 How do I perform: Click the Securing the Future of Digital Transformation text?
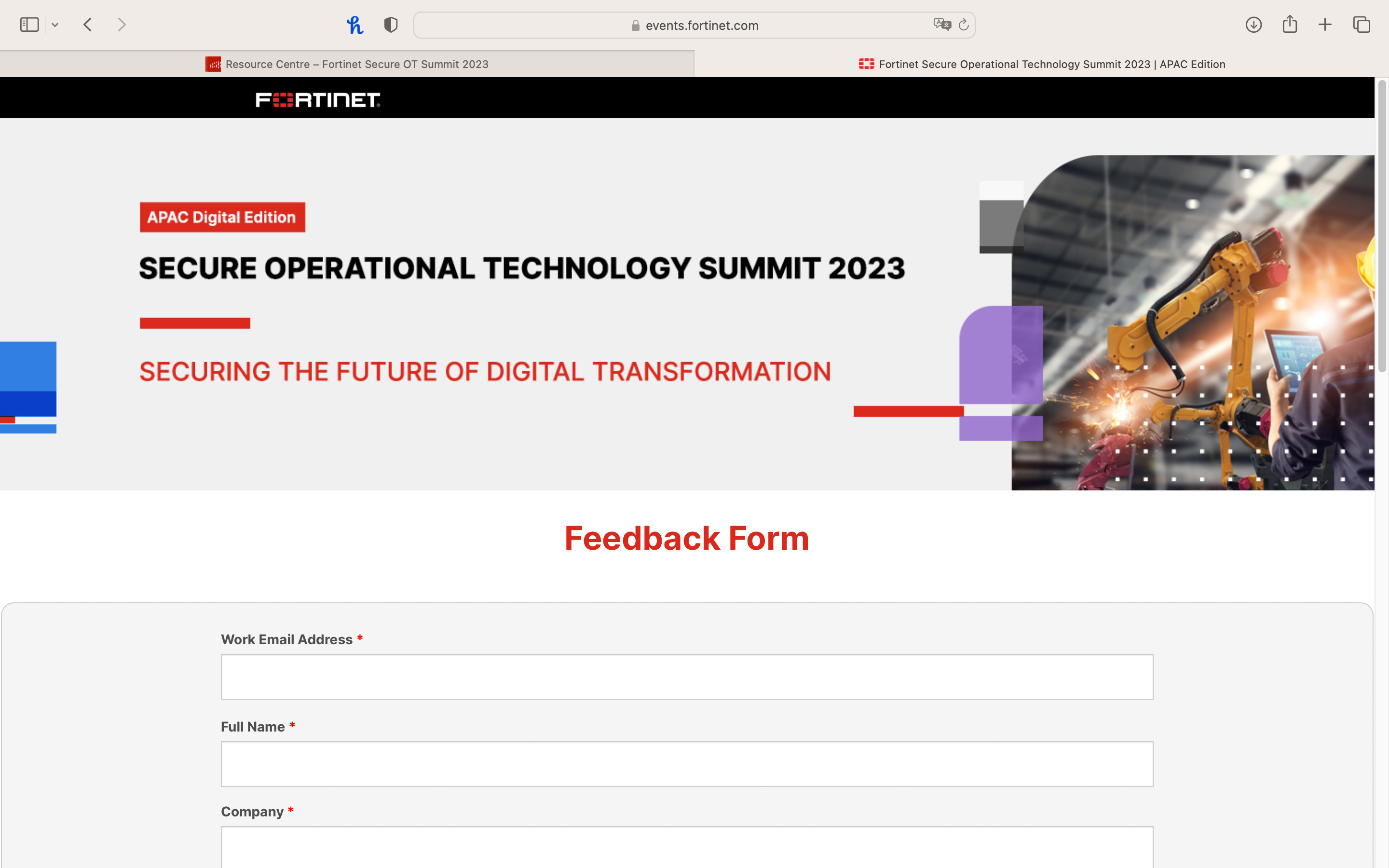[485, 371]
